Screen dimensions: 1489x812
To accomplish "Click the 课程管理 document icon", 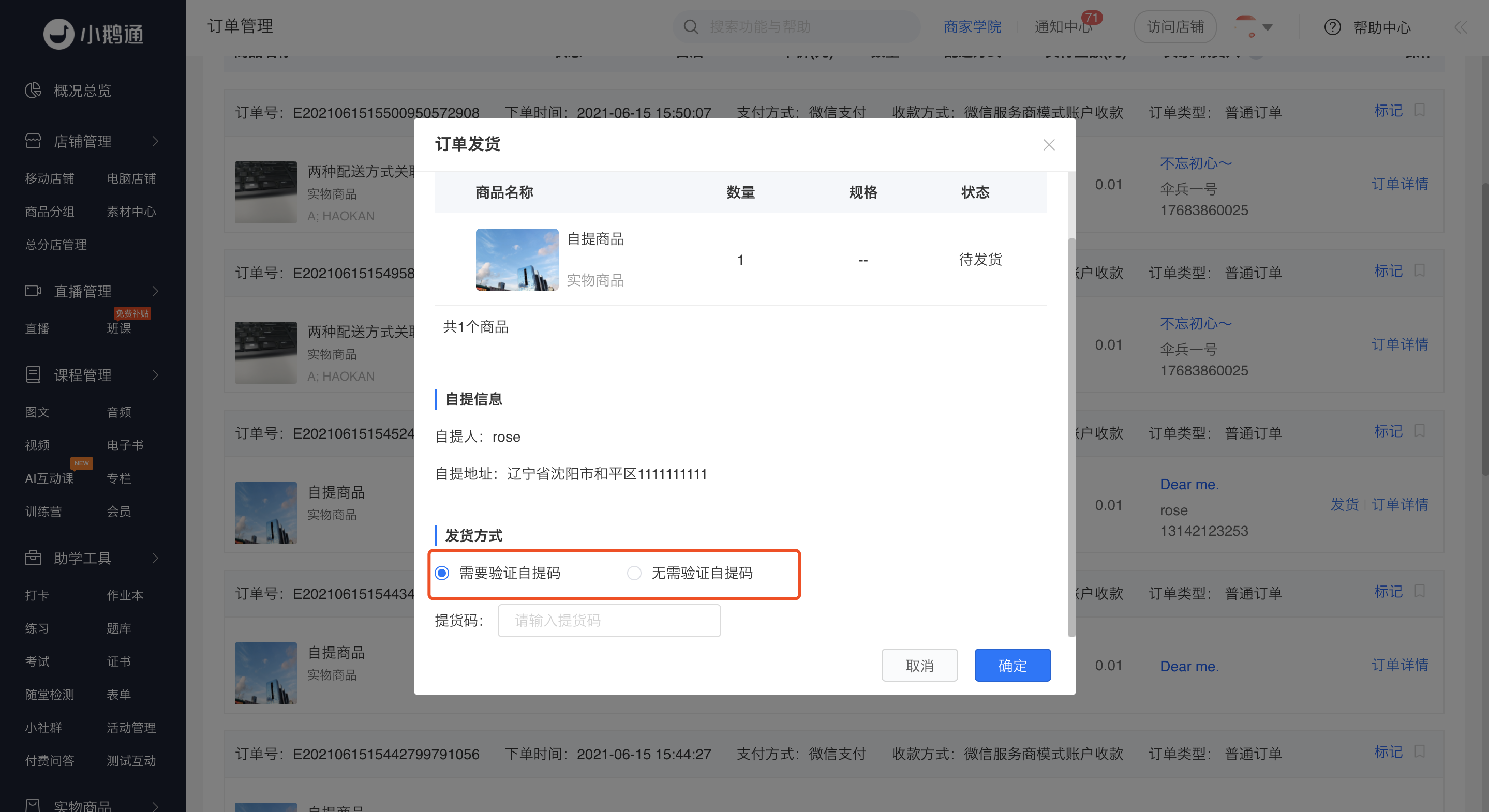I will (x=33, y=374).
